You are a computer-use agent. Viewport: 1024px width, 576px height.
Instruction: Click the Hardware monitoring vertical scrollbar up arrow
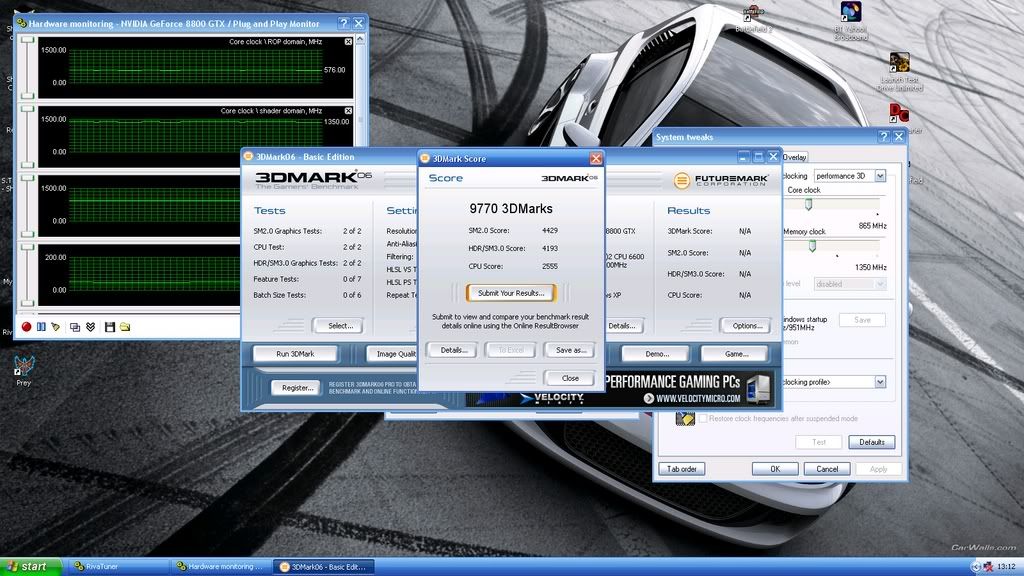359,40
